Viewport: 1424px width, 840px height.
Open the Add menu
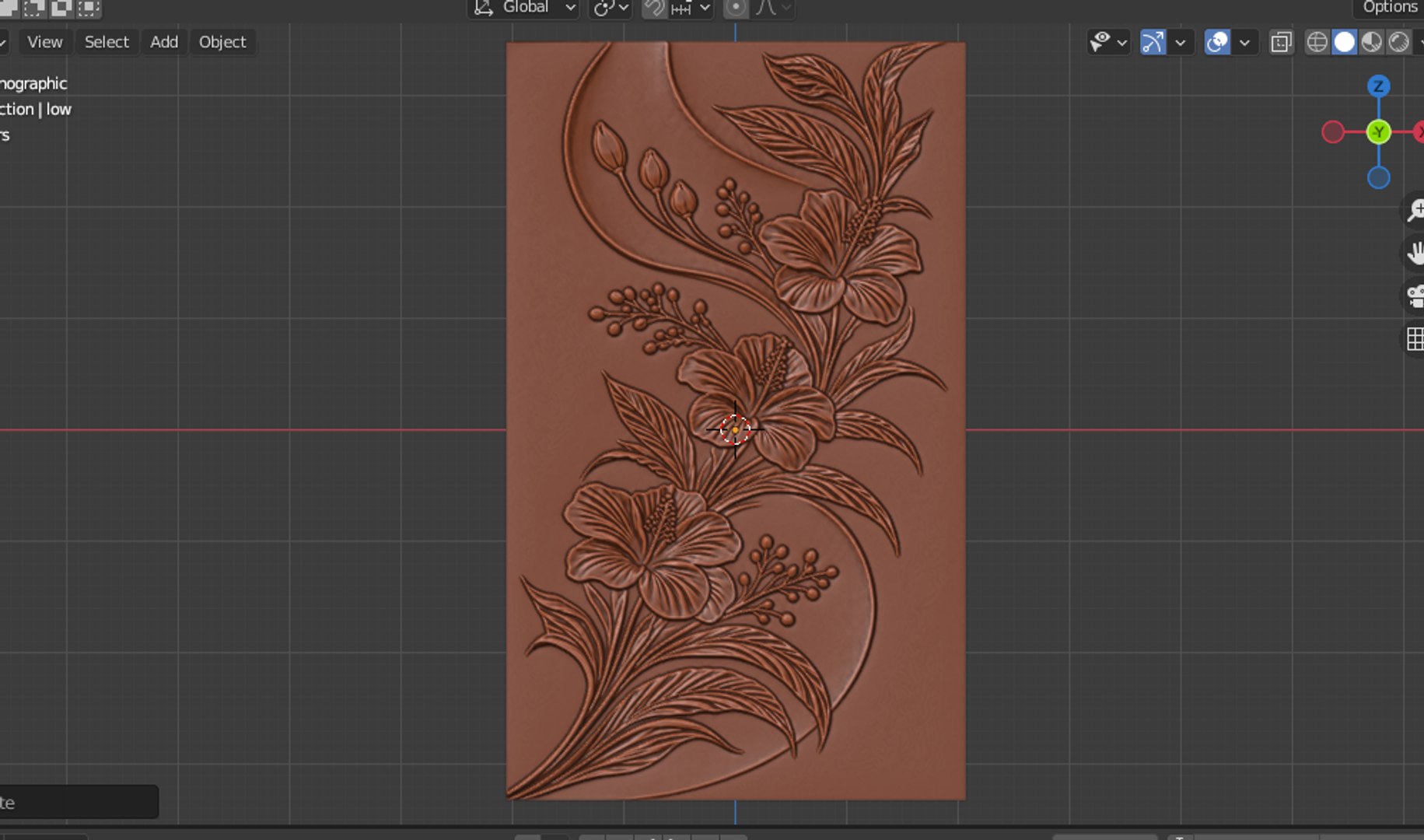164,42
